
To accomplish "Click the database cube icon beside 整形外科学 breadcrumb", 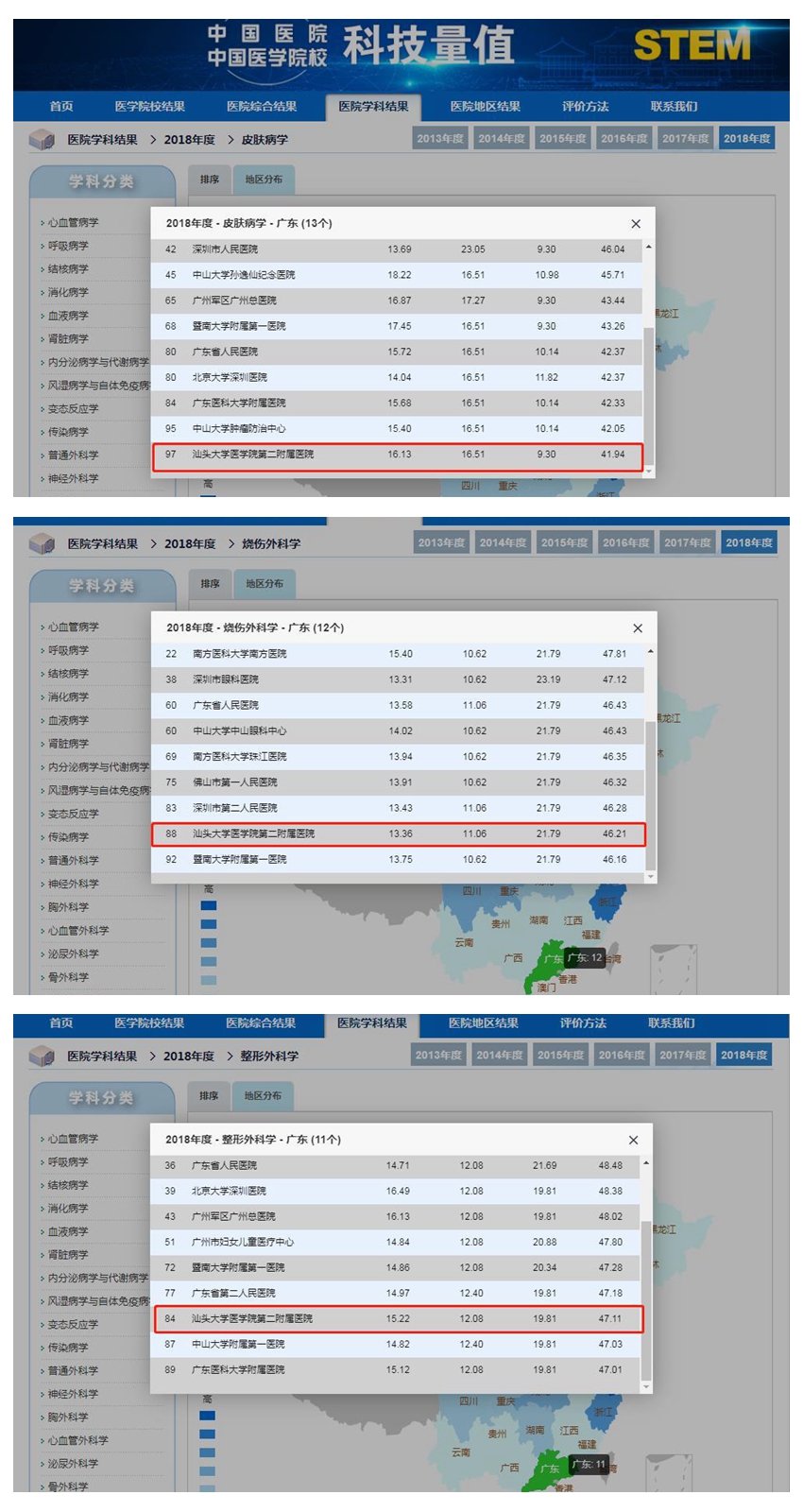I will coord(42,1056).
